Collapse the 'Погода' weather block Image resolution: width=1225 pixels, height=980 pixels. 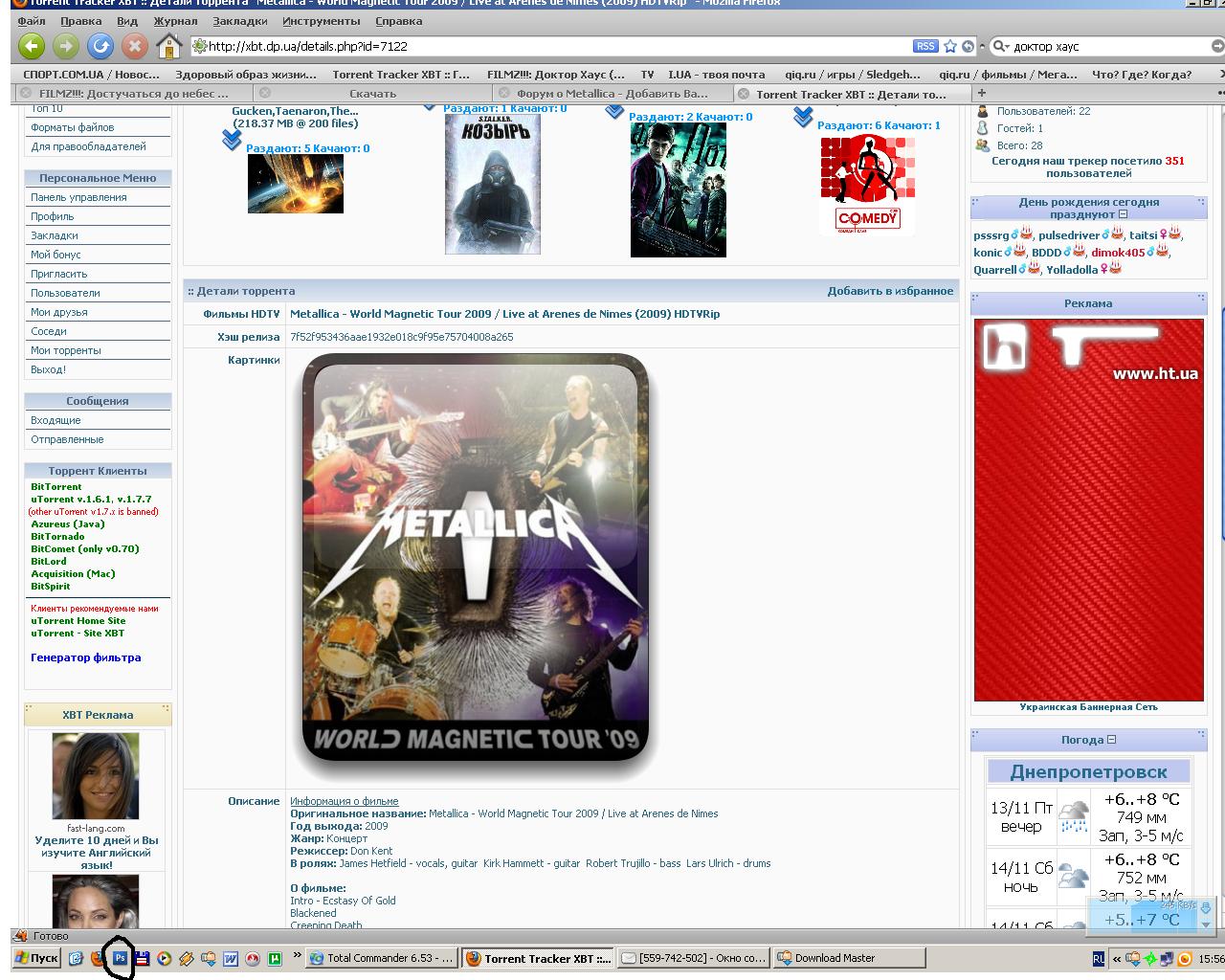[1111, 739]
